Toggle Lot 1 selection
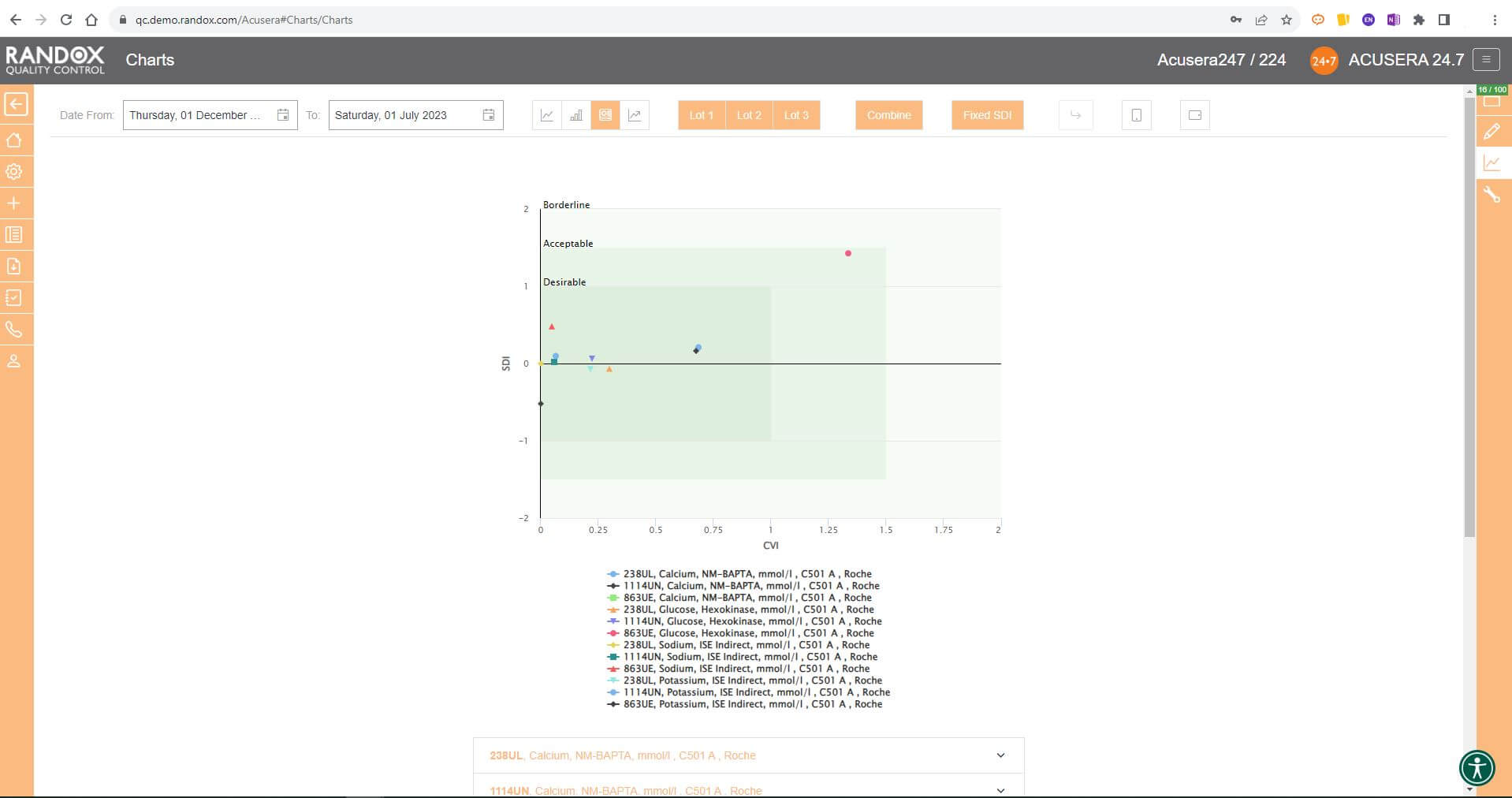The height and width of the screenshot is (798, 1512). tap(700, 115)
